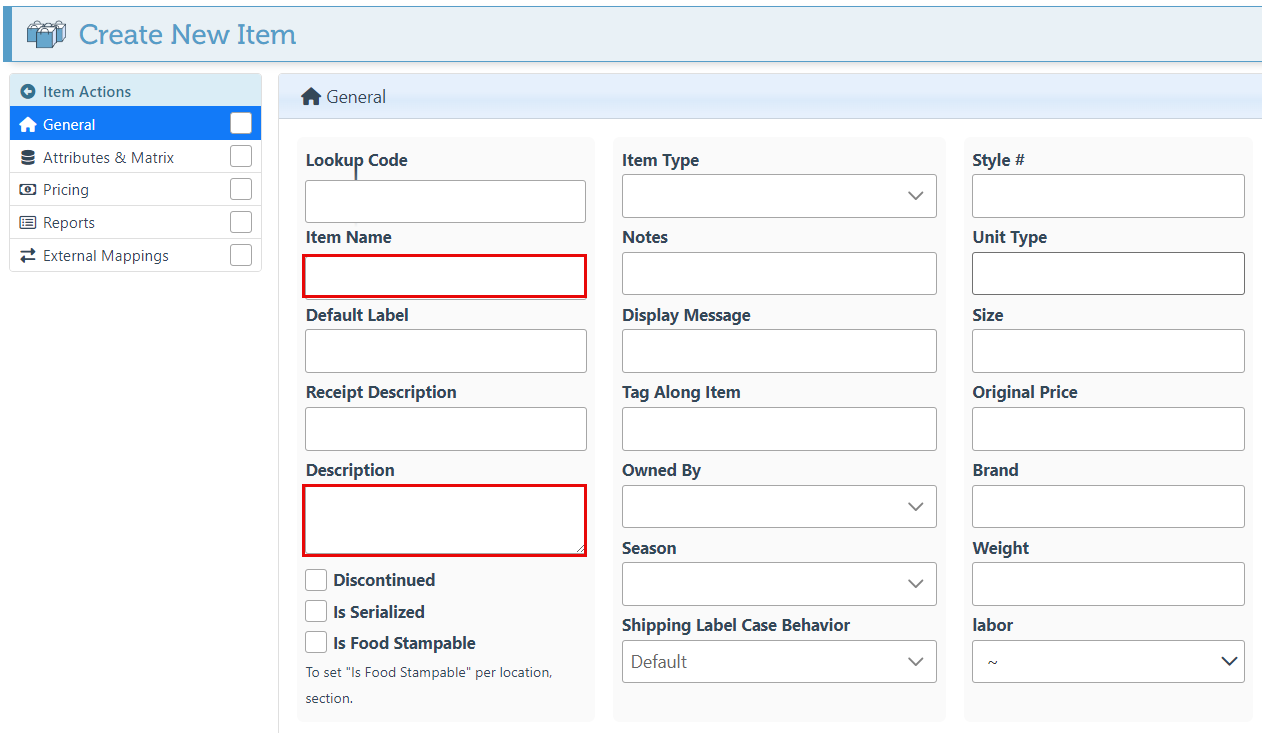Tick the checkbox on the Reports row
This screenshot has width=1262, height=733.
[x=241, y=222]
